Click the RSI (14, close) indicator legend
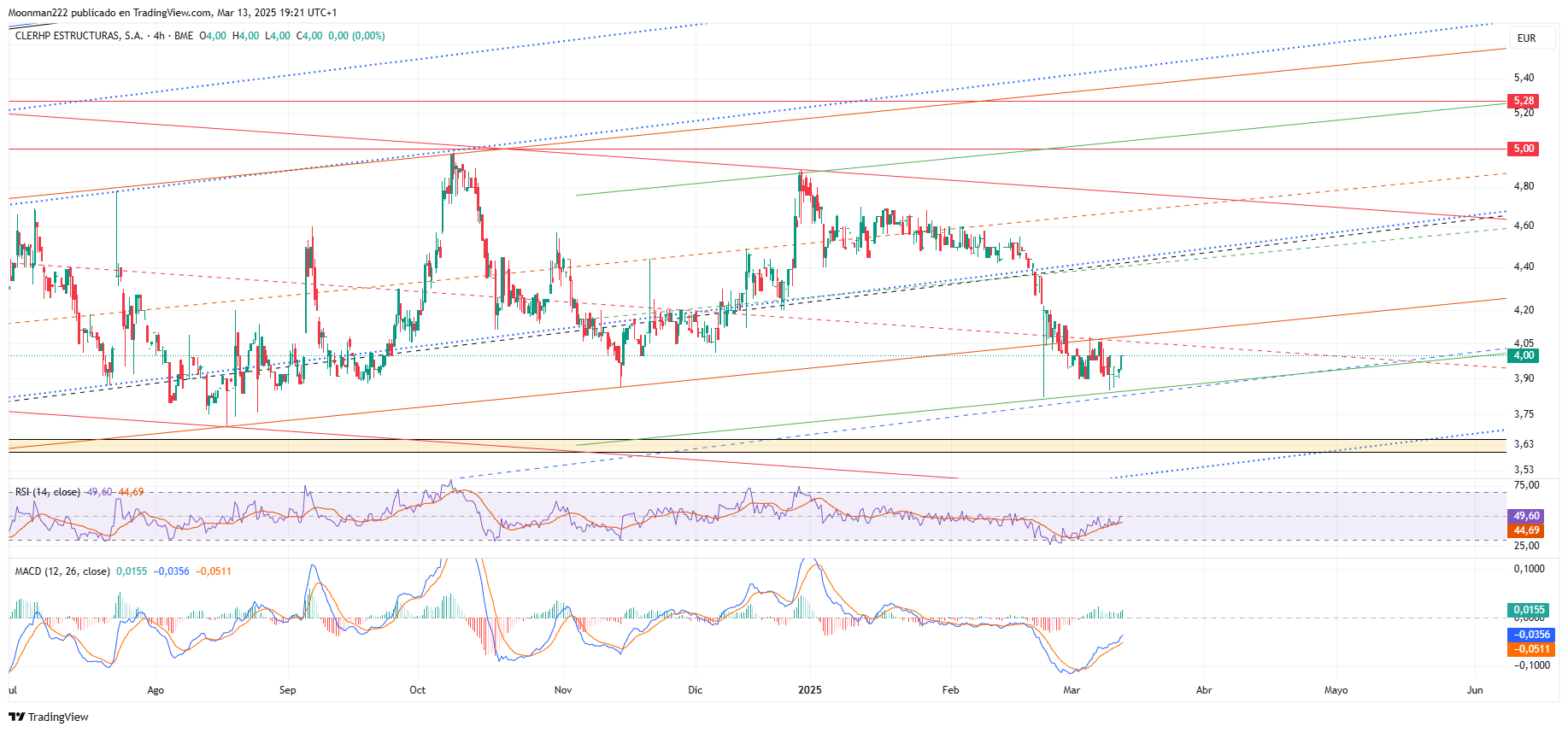The image size is (1568, 732). [48, 492]
